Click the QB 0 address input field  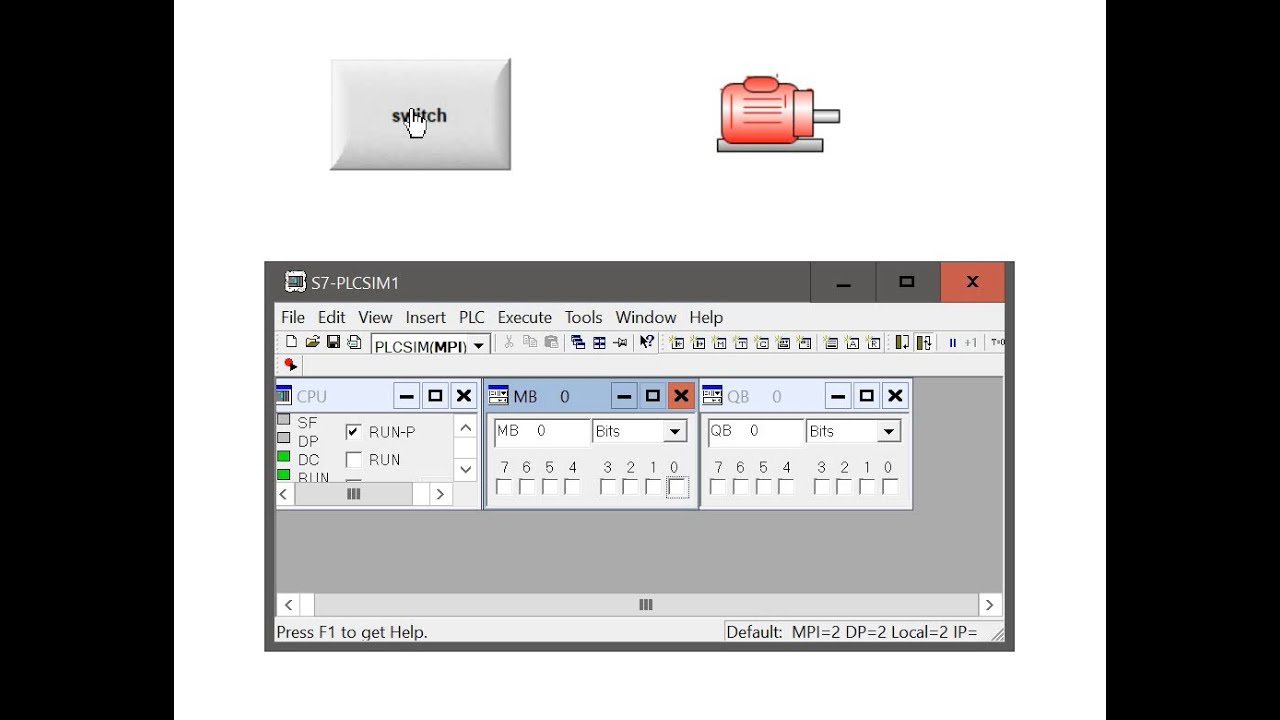click(755, 432)
